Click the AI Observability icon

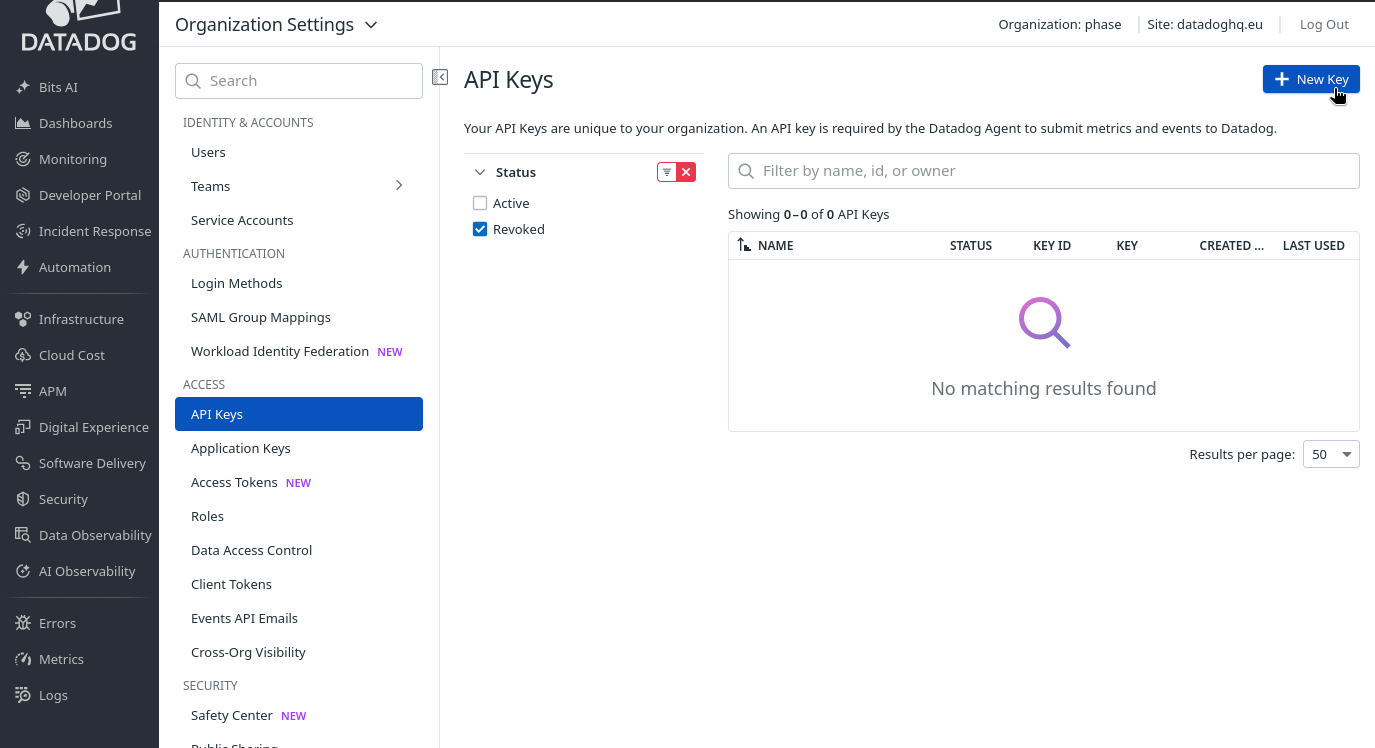click(23, 571)
